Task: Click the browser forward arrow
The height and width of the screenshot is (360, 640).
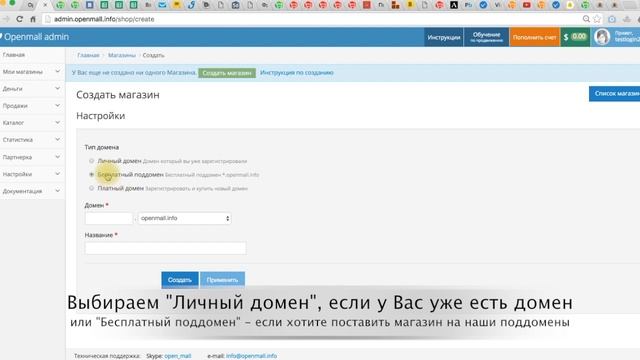Action: tap(5, 19)
